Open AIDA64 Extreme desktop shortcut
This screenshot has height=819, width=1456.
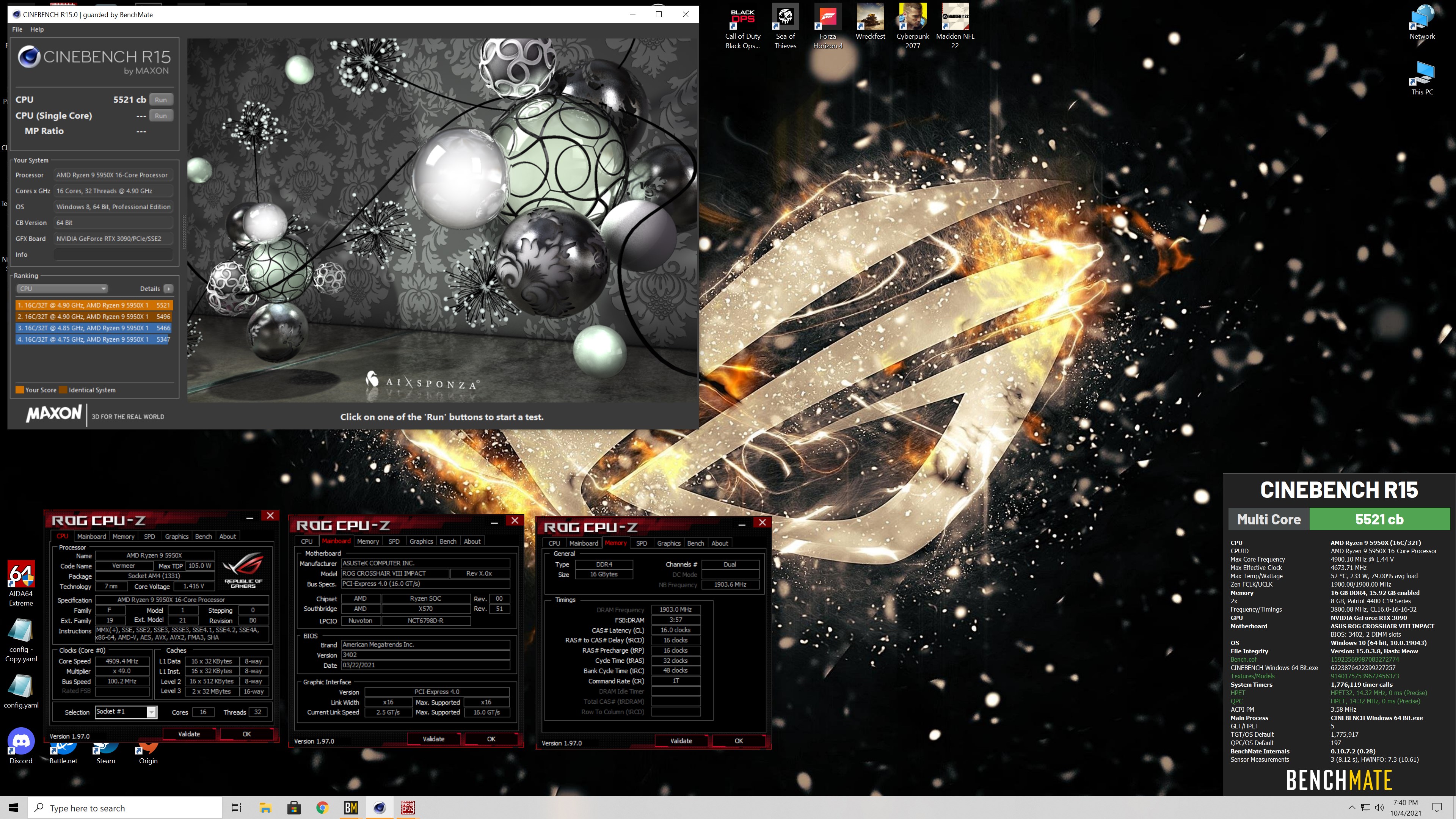tap(21, 583)
